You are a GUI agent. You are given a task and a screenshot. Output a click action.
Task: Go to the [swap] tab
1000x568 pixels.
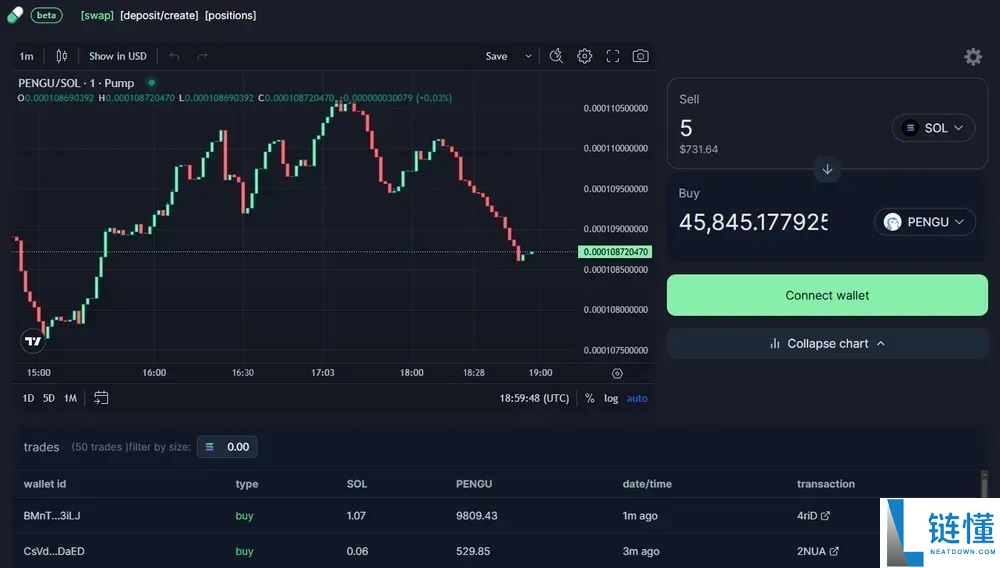97,15
